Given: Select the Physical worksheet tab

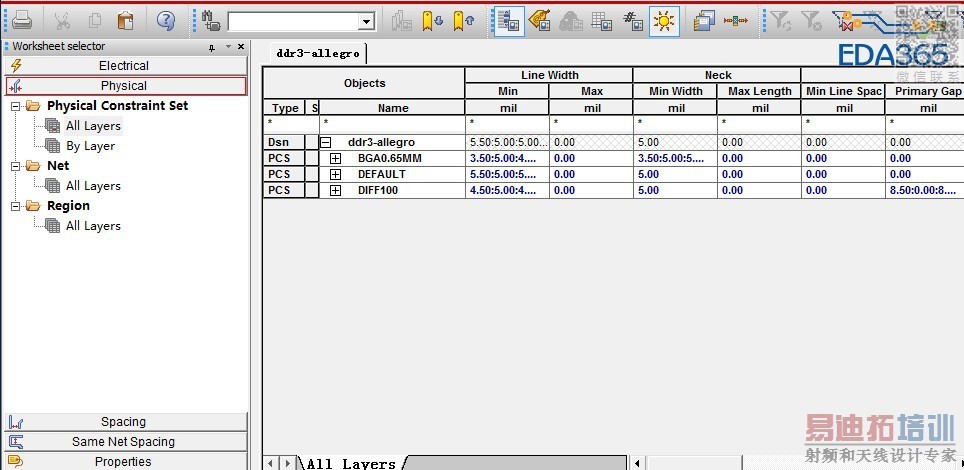Looking at the screenshot, I should click(x=126, y=86).
